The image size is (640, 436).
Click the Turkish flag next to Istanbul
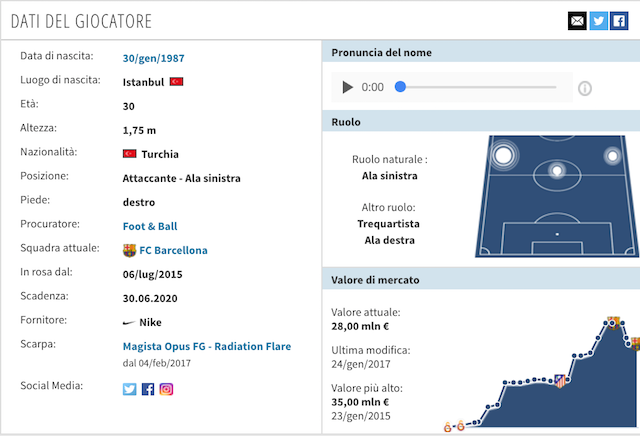[176, 82]
